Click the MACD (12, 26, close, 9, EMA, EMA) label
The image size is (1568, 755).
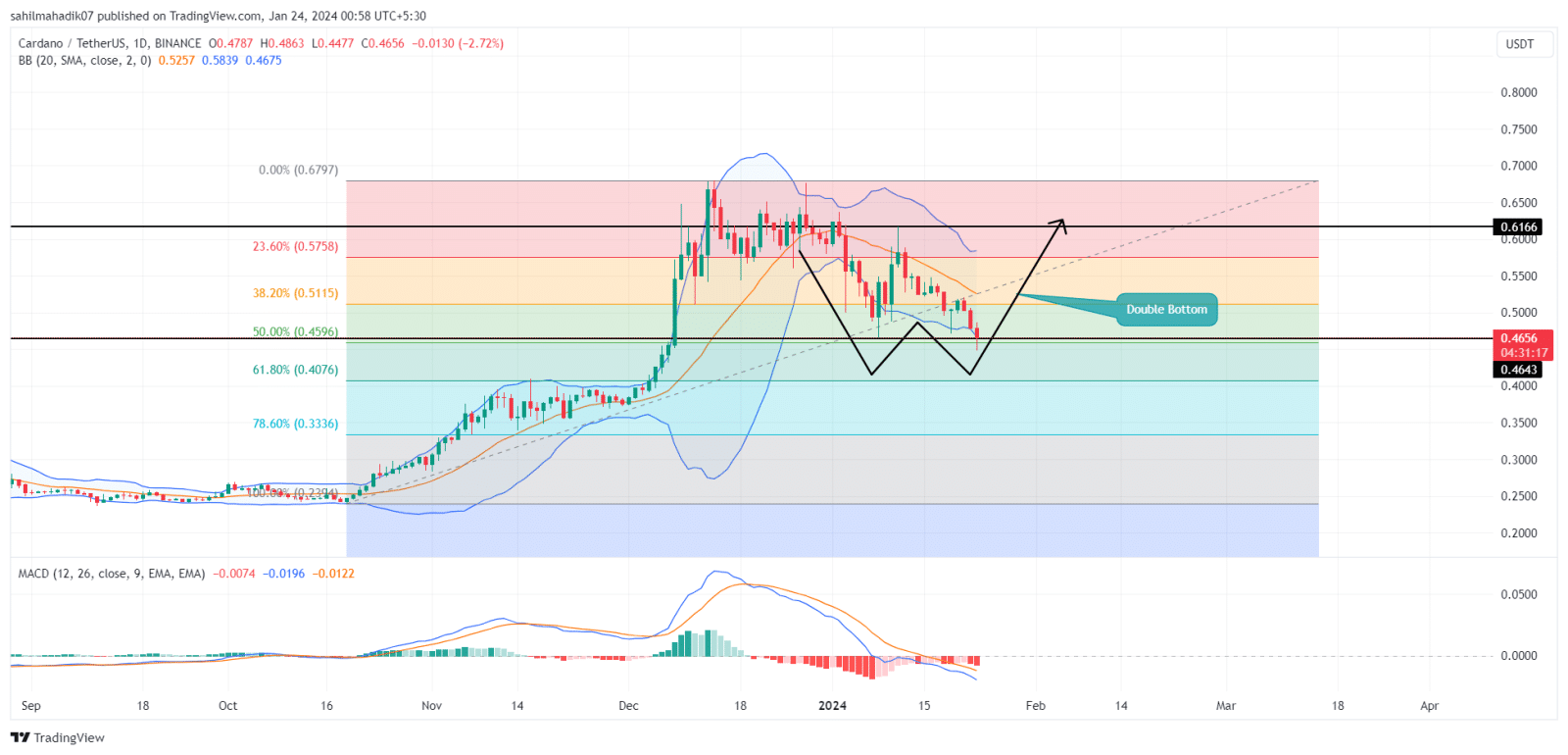point(112,574)
